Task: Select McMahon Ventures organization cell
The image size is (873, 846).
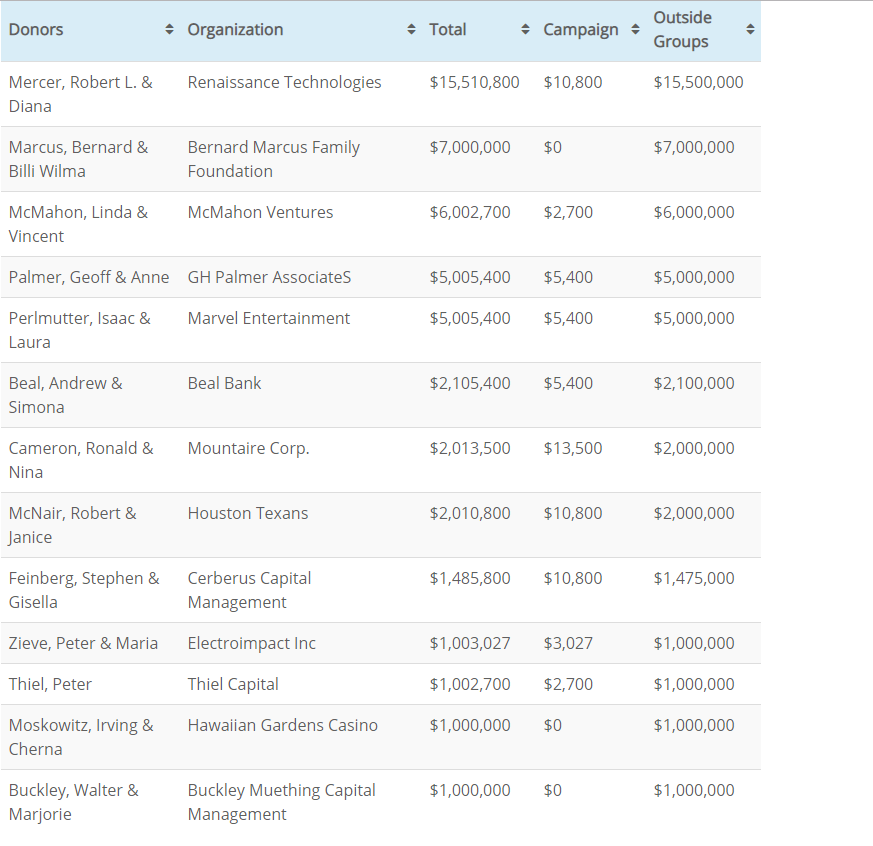Action: 261,213
